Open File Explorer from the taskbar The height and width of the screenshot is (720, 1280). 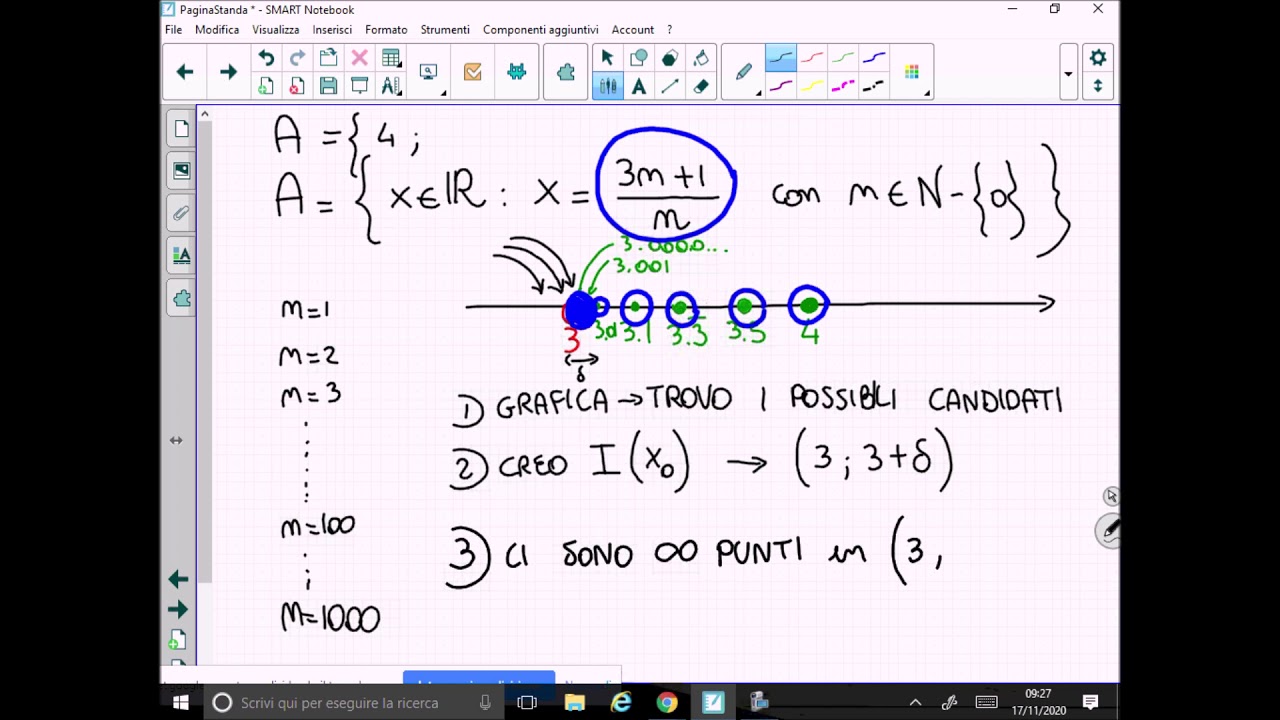pos(574,702)
